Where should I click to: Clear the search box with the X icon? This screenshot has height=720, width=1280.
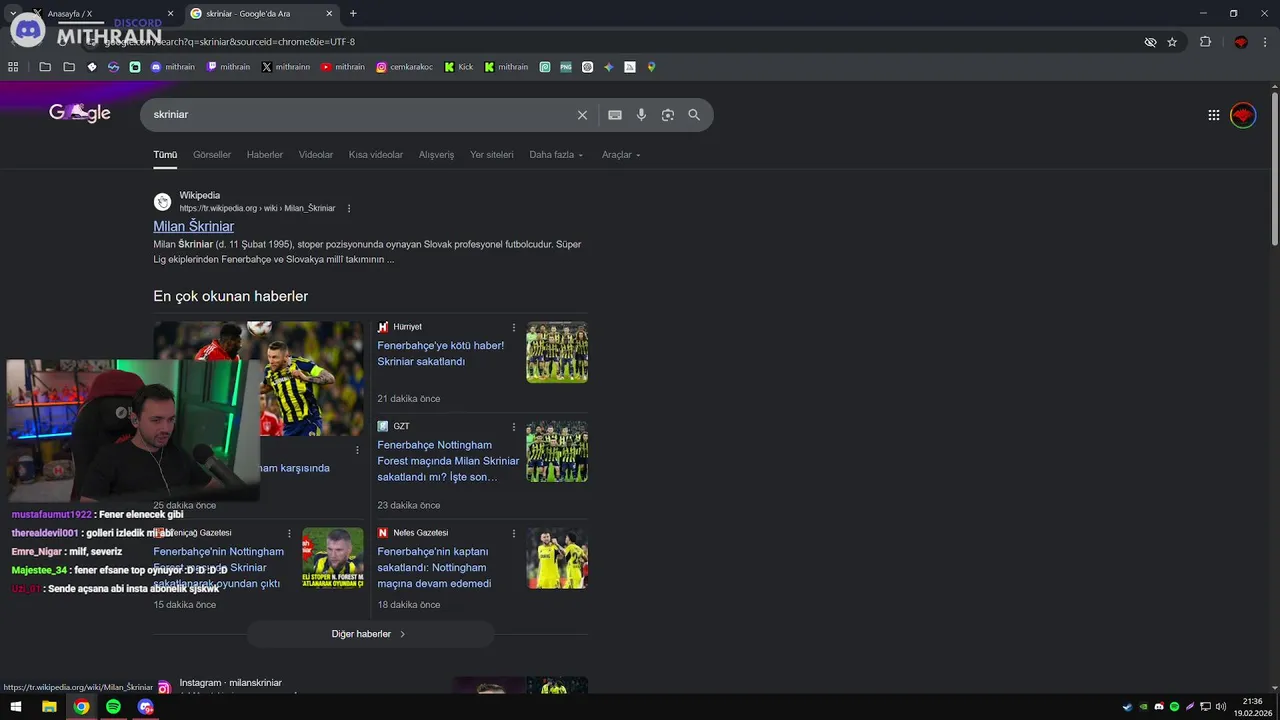point(582,115)
